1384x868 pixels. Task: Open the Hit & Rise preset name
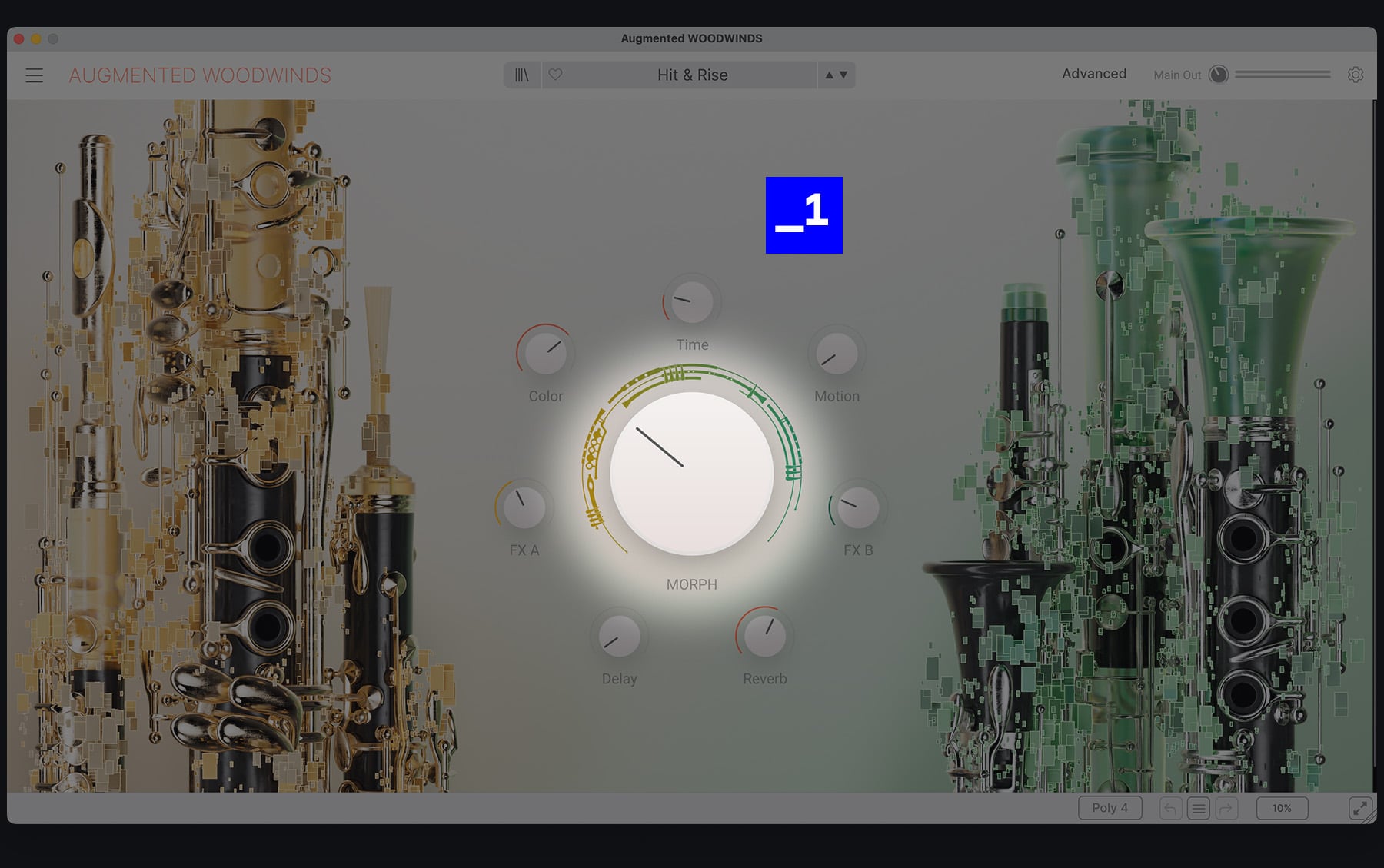[x=692, y=75]
